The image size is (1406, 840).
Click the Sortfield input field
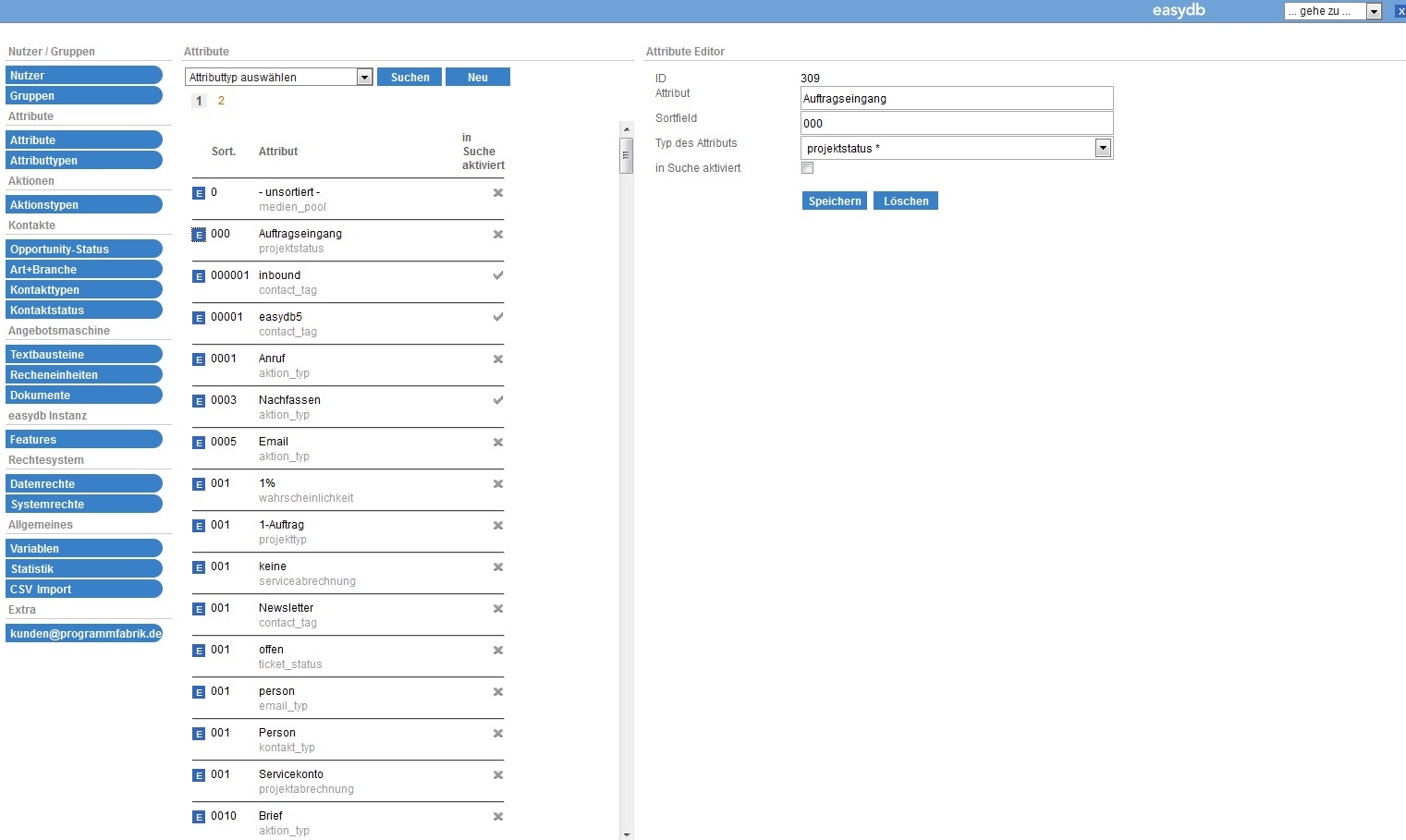tap(957, 123)
